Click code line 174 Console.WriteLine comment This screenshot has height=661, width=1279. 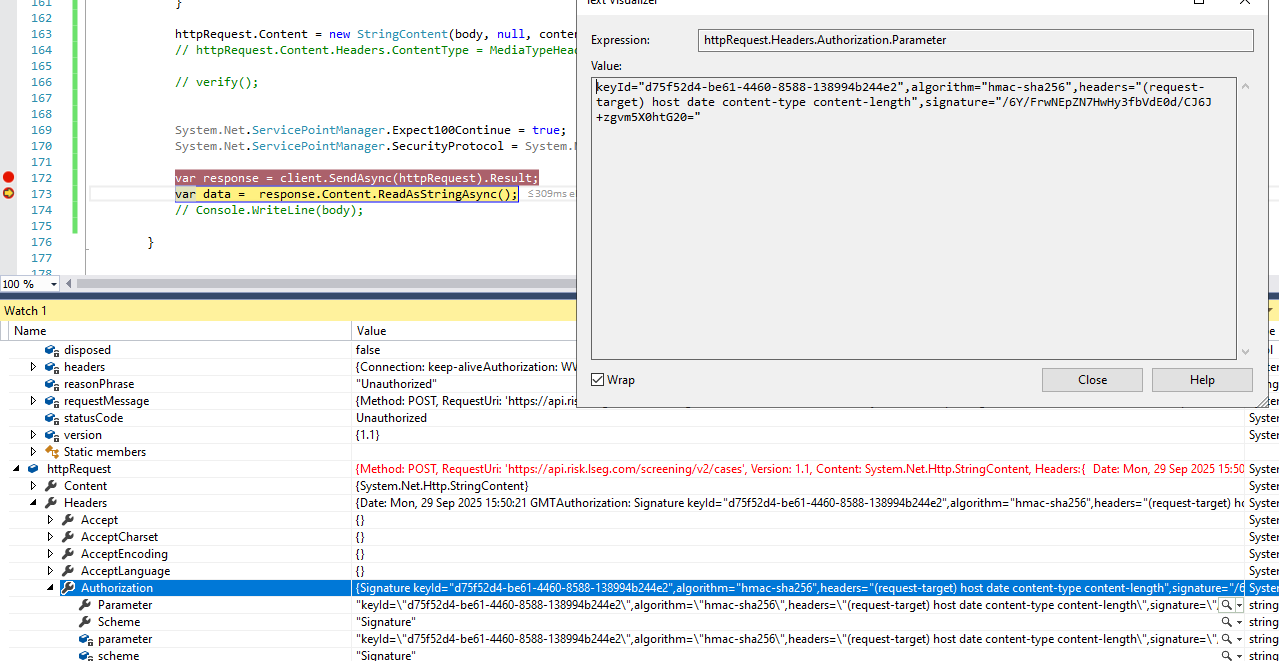point(269,210)
